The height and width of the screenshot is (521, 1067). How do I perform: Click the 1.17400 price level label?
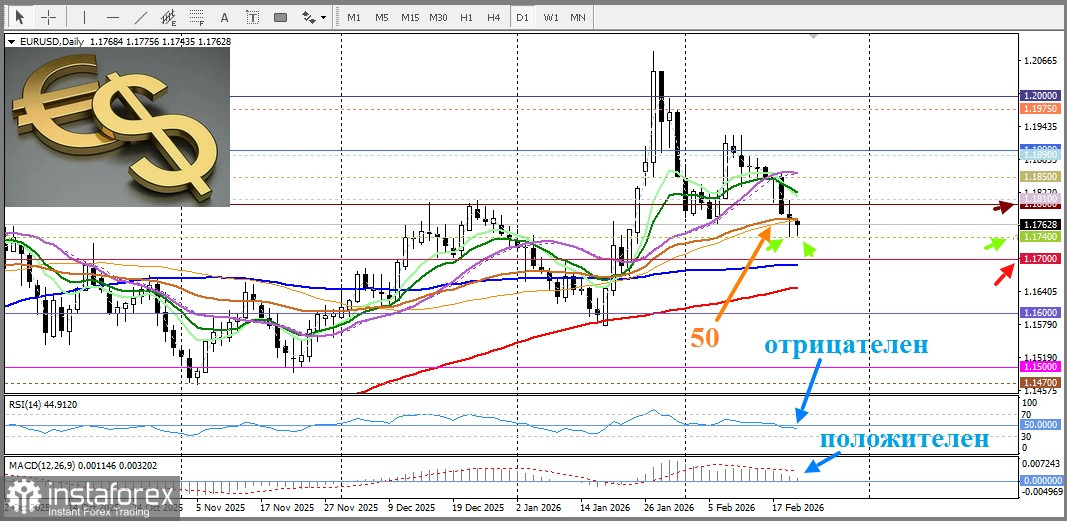pos(1040,237)
